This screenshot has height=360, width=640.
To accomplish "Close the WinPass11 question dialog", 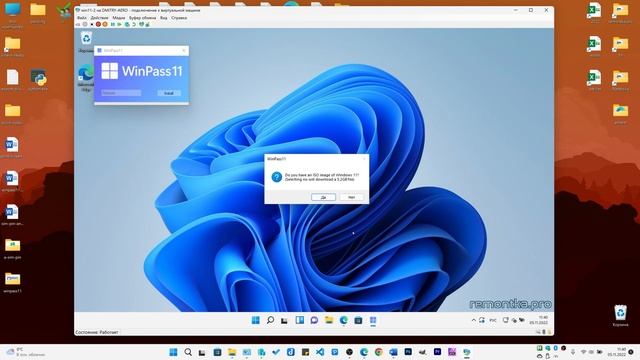I will 364,158.
